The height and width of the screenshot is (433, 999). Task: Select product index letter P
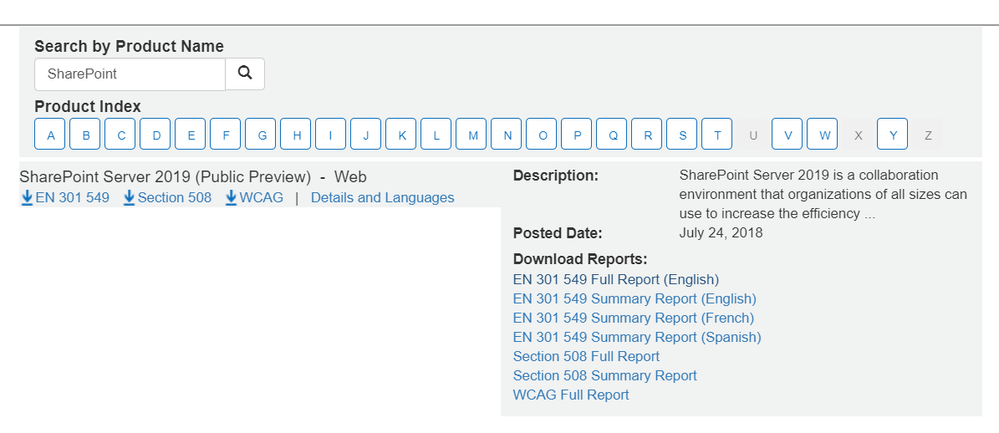click(x=576, y=134)
